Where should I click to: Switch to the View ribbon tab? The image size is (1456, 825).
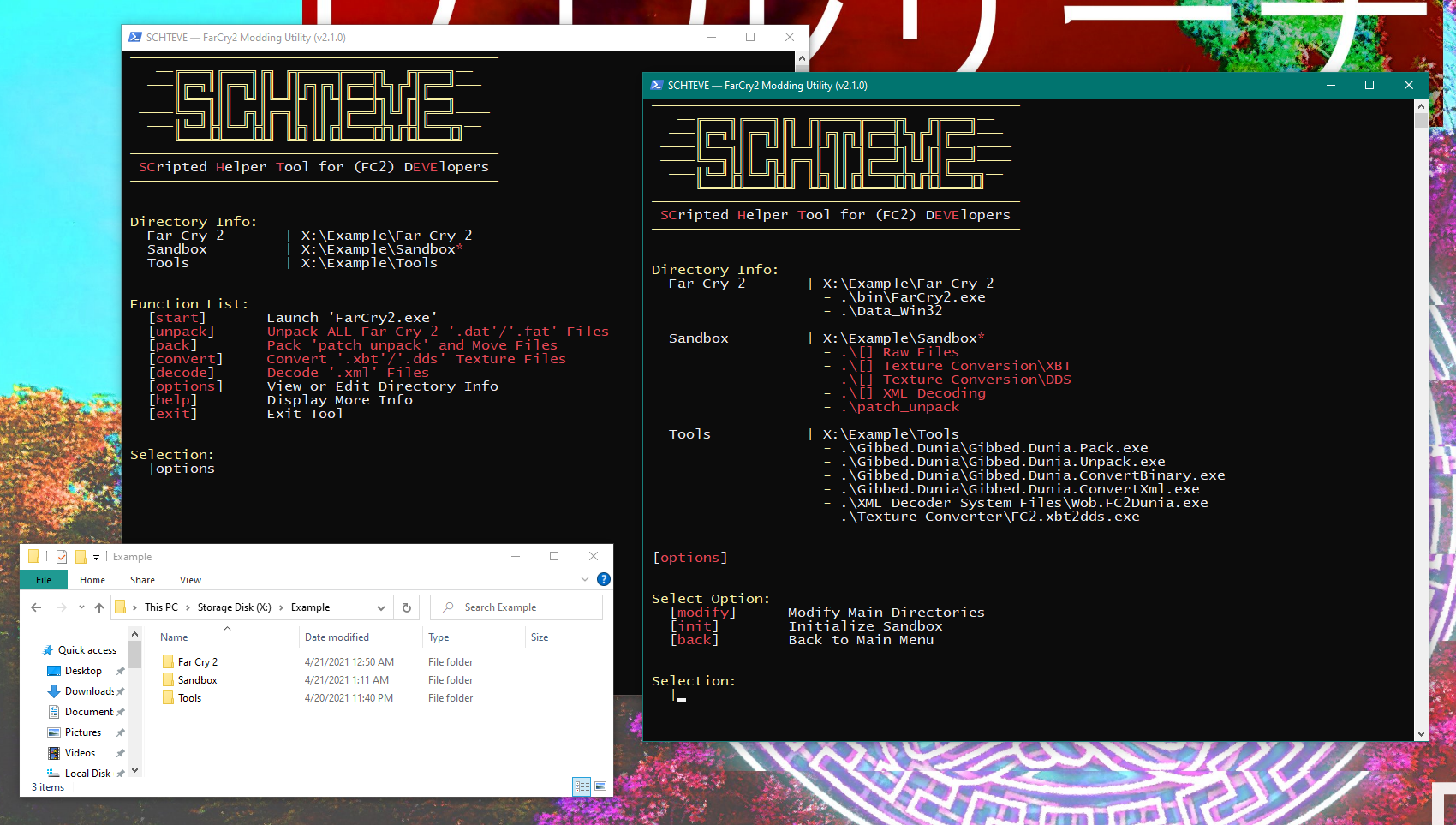pos(190,580)
